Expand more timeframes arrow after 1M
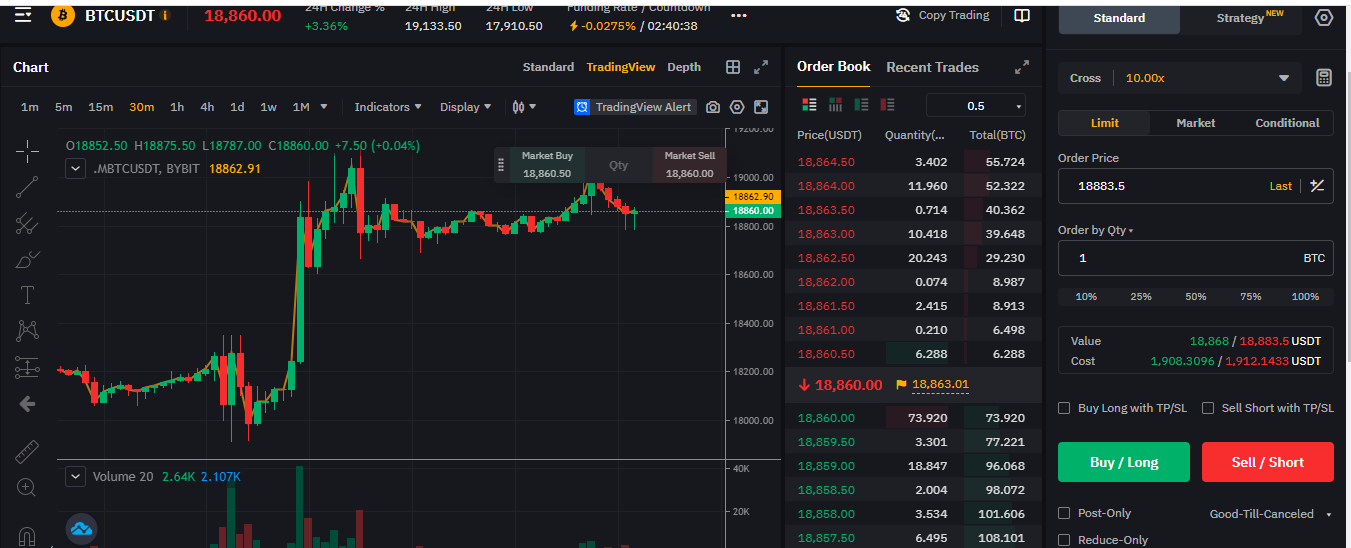 [x=323, y=107]
